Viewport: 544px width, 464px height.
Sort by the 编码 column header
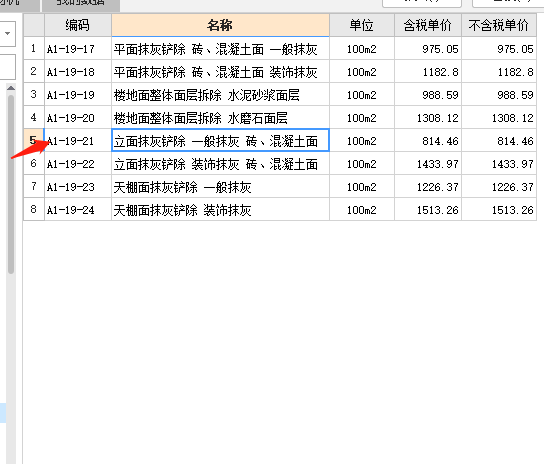78,25
